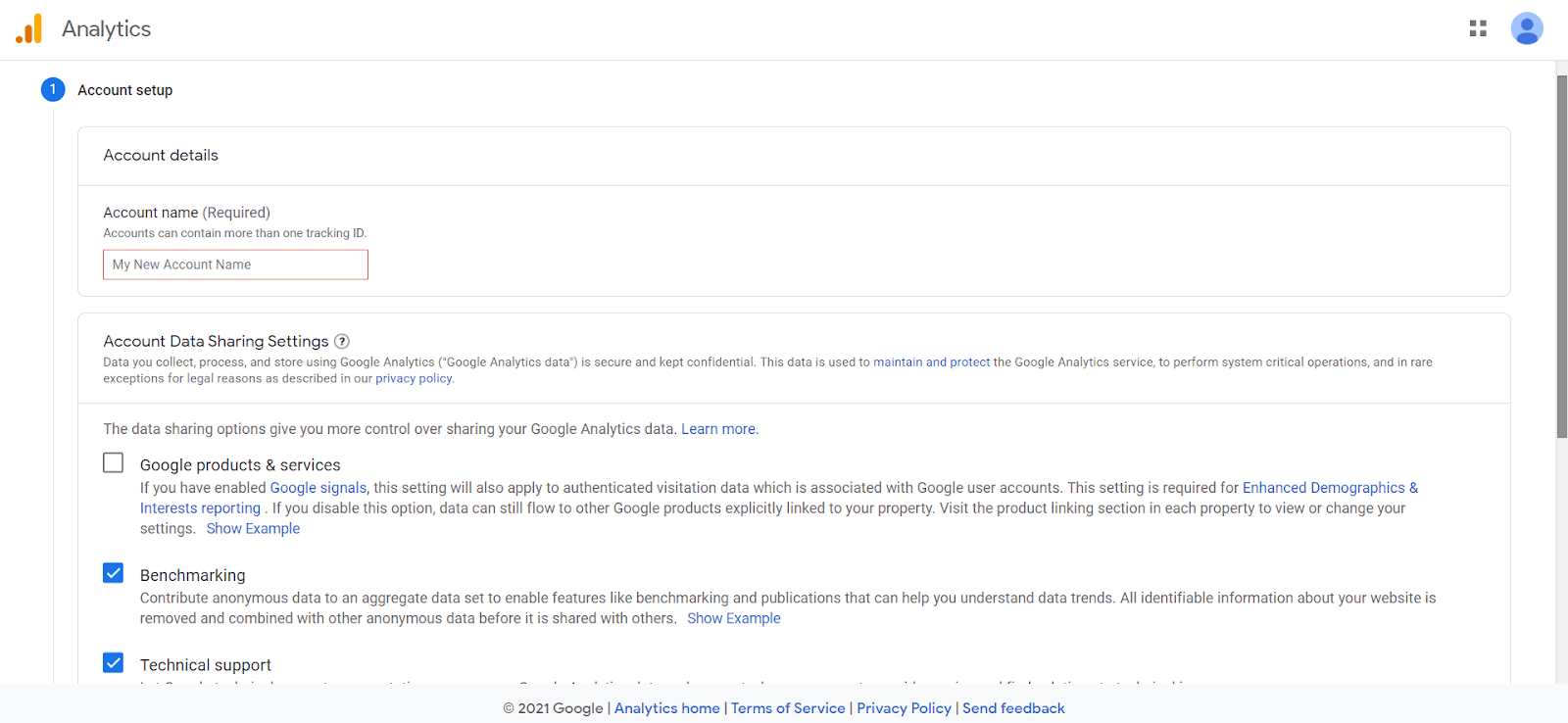This screenshot has height=723, width=1568.
Task: Click the step 1 Account setup circle
Action: [x=53, y=89]
